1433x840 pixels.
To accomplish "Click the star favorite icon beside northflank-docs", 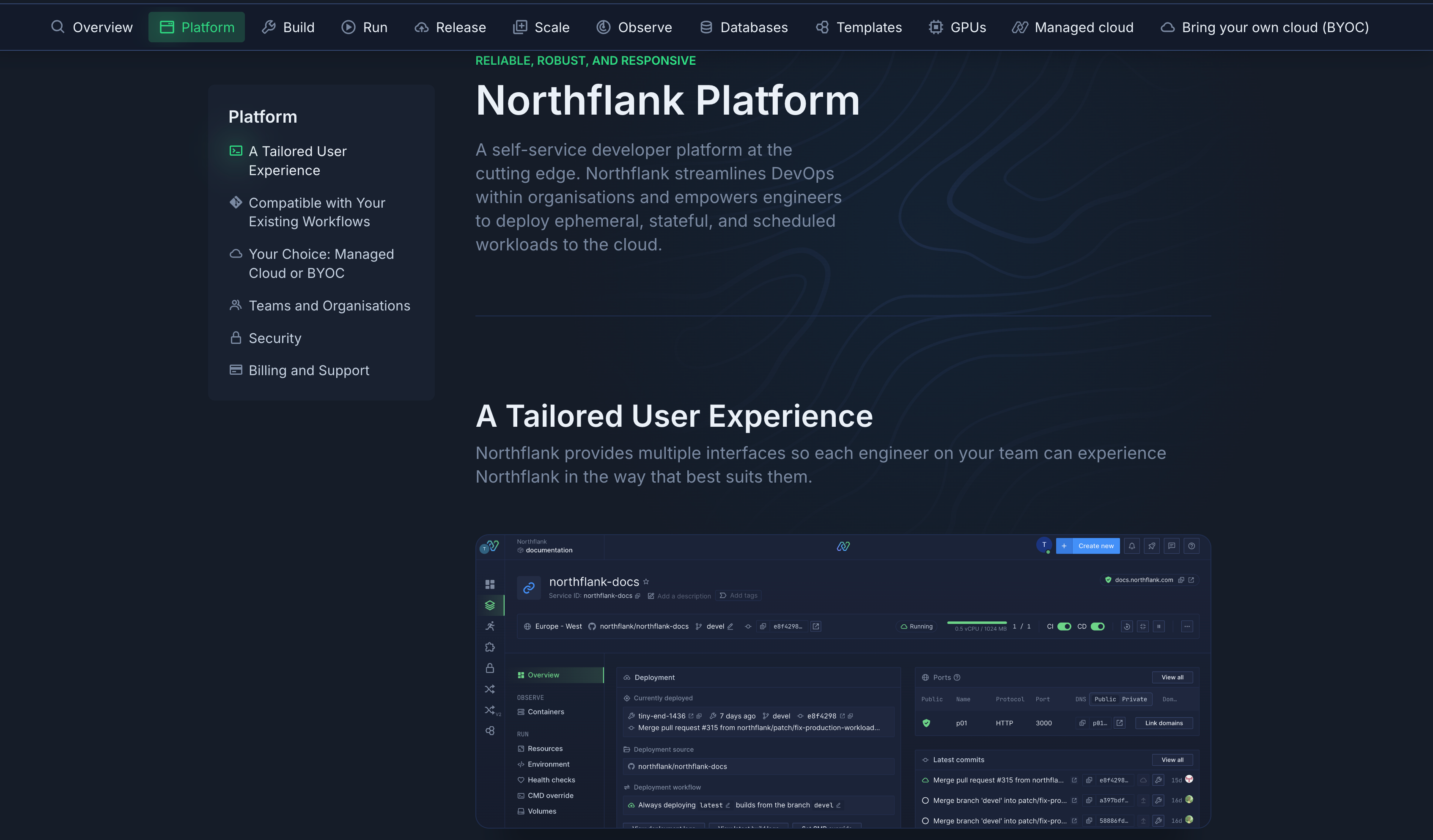I will tap(646, 582).
